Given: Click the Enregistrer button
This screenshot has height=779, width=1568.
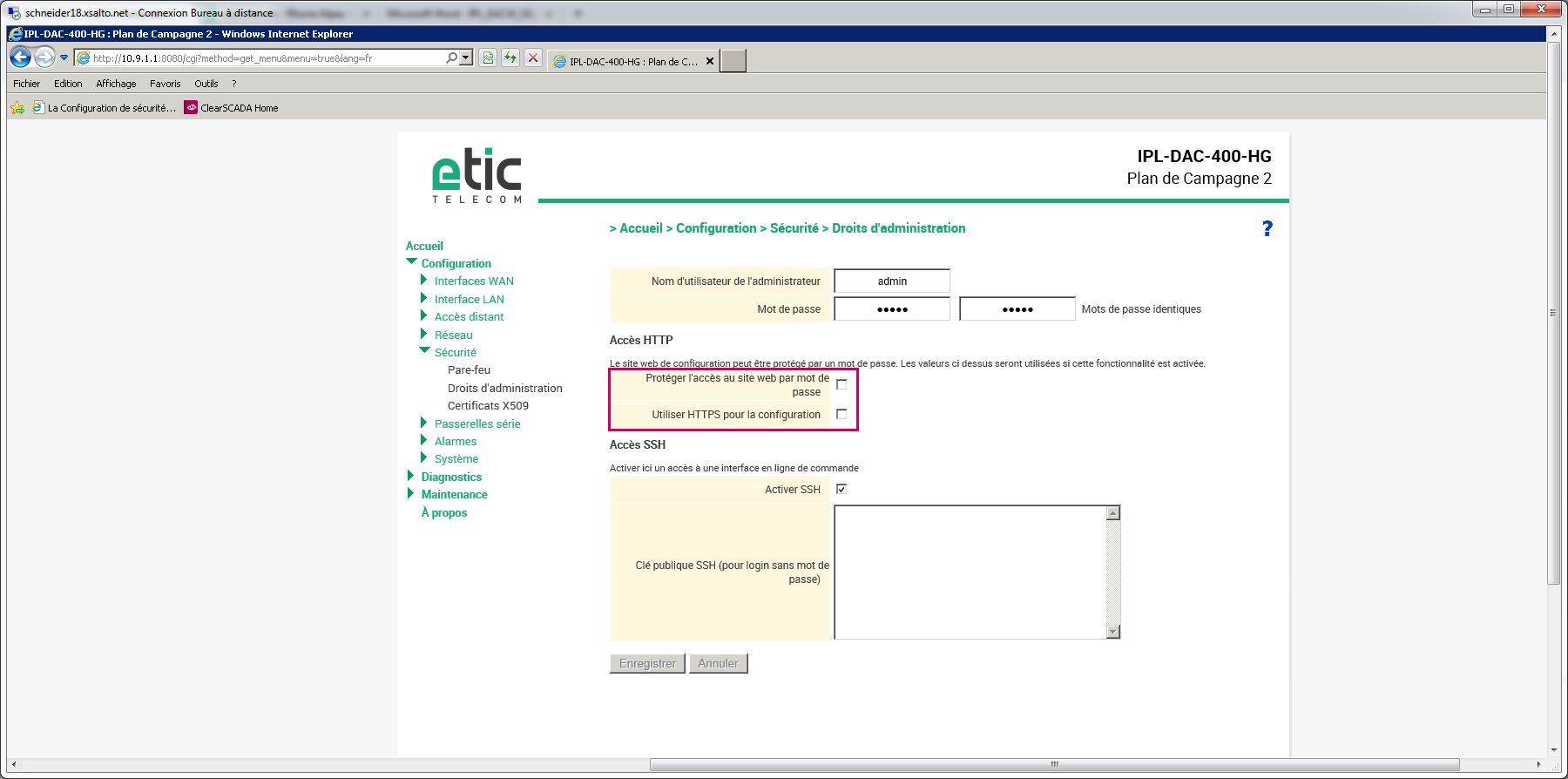Looking at the screenshot, I should pos(647,663).
